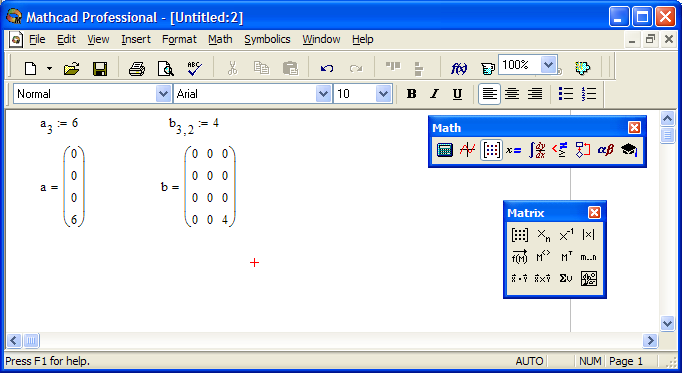Toggle Italic formatting
682x373 pixels.
tap(434, 94)
